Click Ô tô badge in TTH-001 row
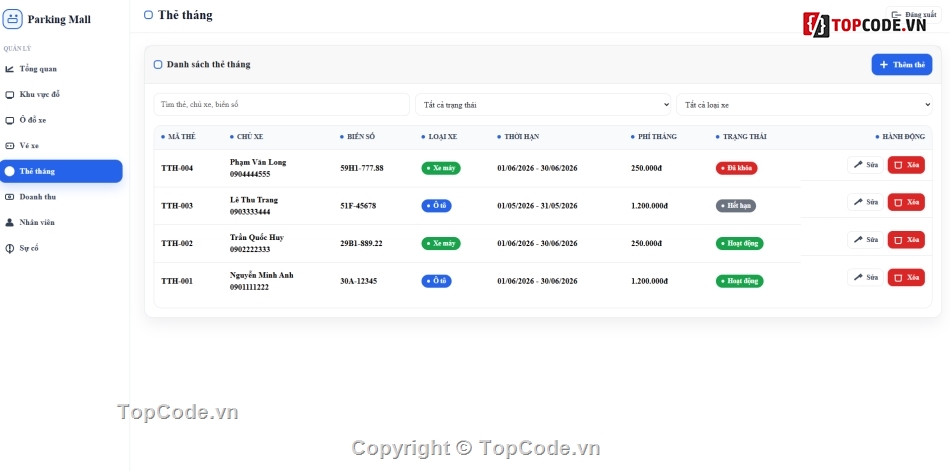Image resolution: width=950 pixels, height=471 pixels. [x=436, y=281]
